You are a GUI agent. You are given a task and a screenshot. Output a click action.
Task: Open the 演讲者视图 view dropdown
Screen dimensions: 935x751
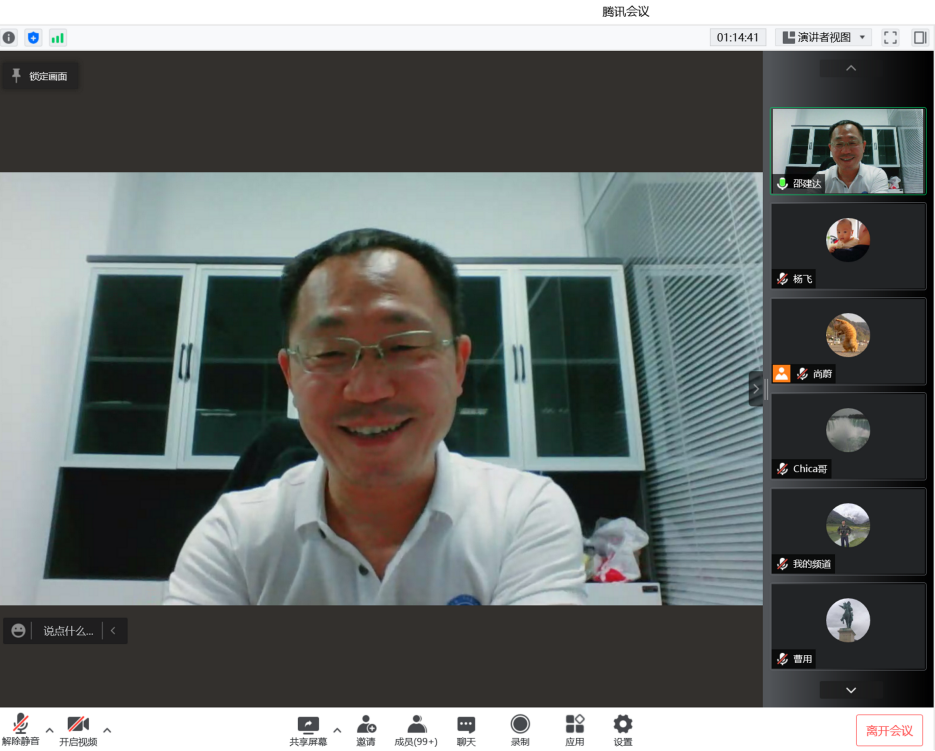tap(823, 38)
